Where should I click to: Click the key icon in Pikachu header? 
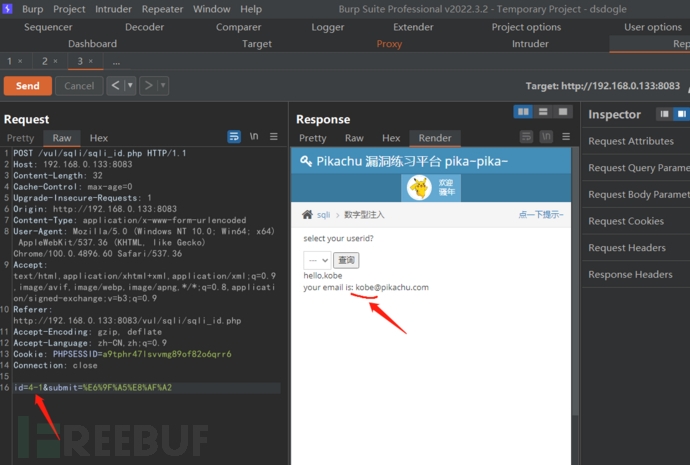306,161
